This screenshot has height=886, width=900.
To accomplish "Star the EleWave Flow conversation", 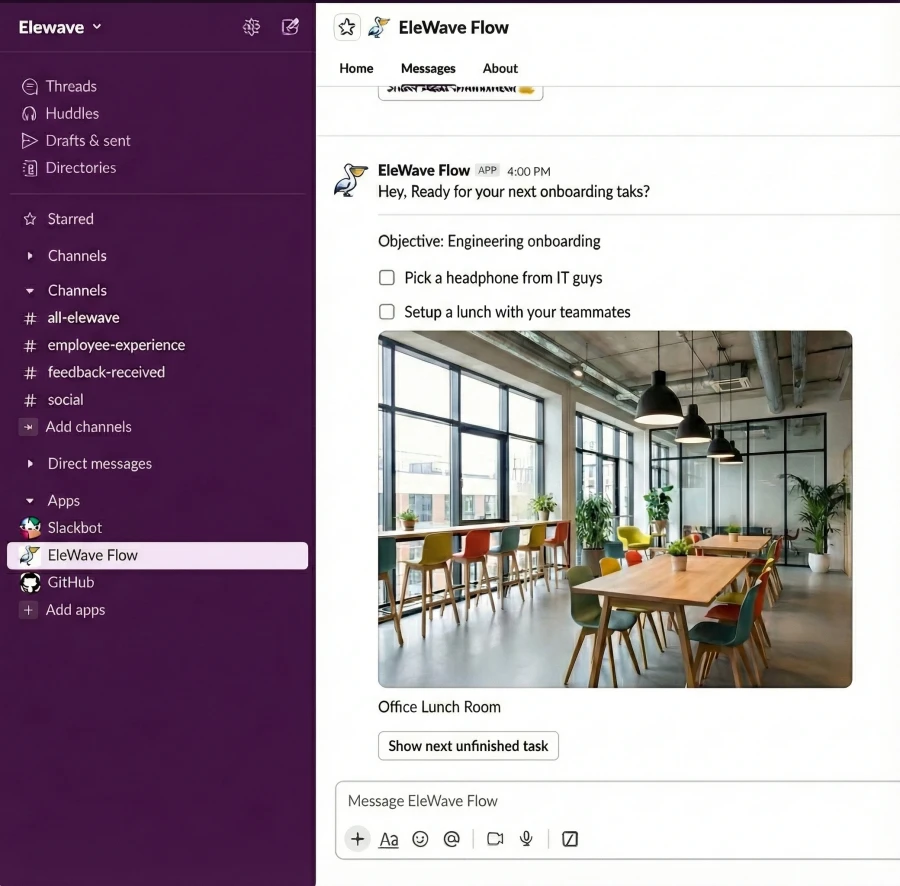I will point(346,27).
